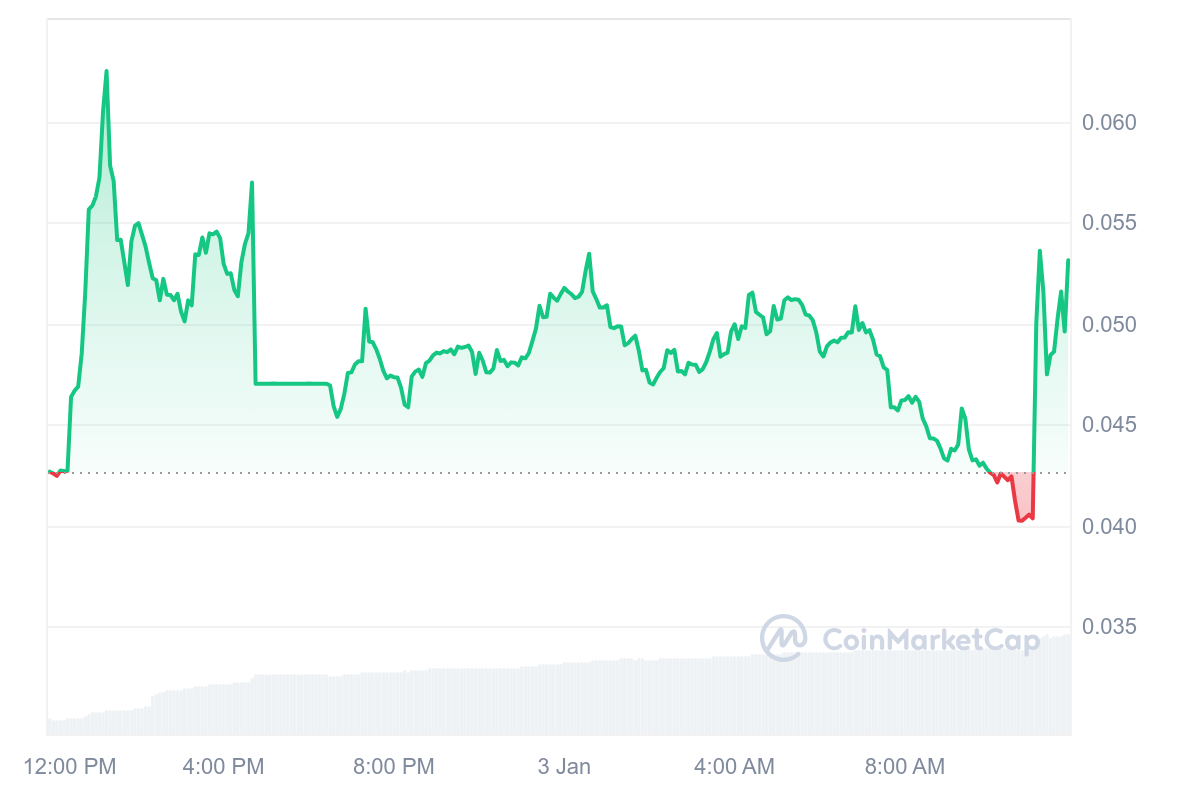Screen dimensions: 1200x800
Task: Click the final endpoint of the green line
Action: 1068,261
